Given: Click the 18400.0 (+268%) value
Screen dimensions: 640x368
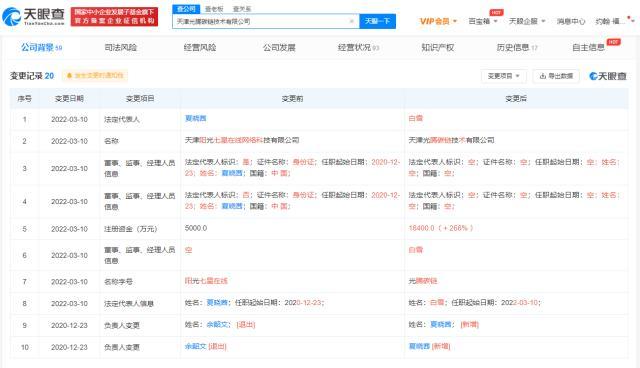Looking at the screenshot, I should [x=441, y=228].
